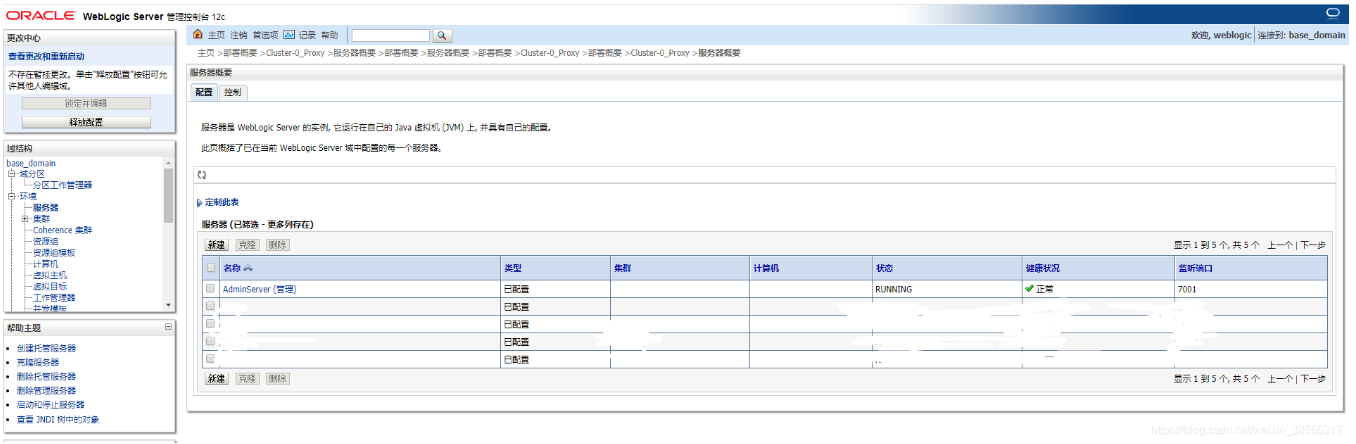Click the home icon in the toolbar
This screenshot has width=1356, height=444.
[x=199, y=35]
